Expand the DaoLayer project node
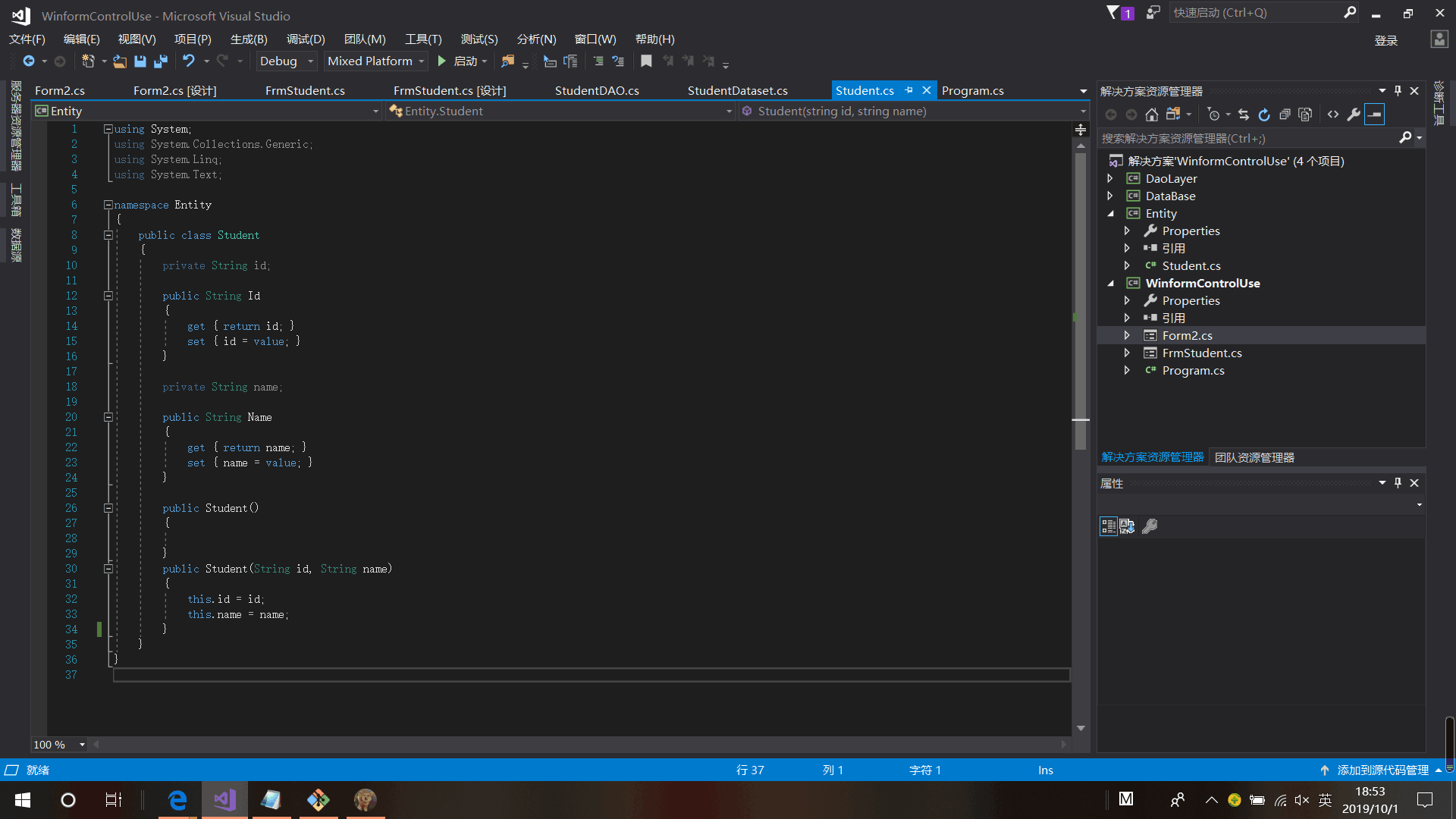 click(1110, 178)
